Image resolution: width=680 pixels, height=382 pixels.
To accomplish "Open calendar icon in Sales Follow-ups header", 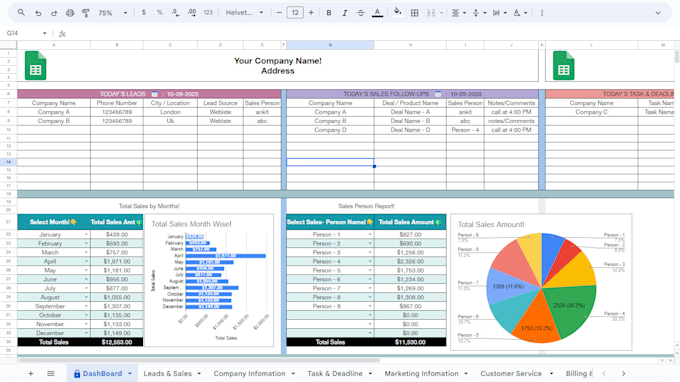I will click(438, 94).
